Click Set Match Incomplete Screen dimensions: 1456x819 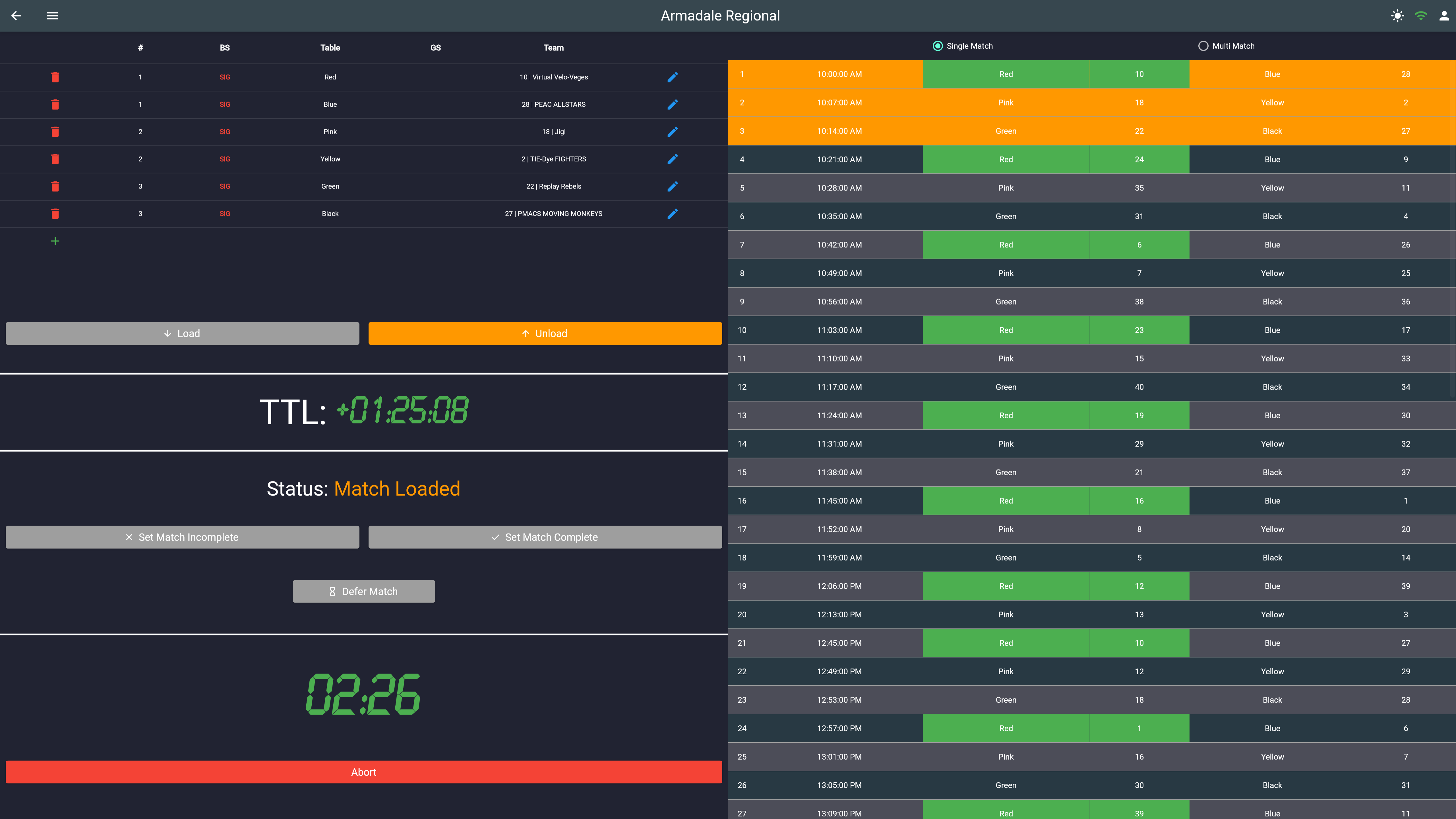click(182, 537)
